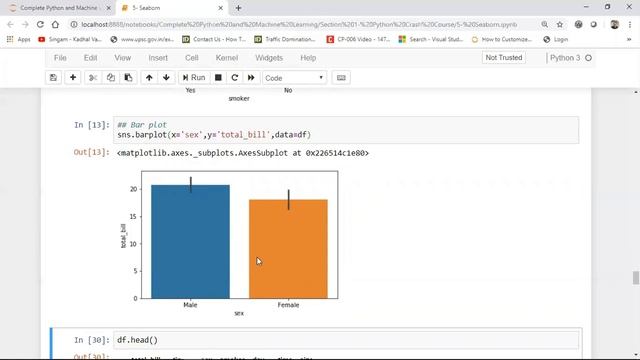This screenshot has height=360, width=640.
Task: Open the How to Customize bookmark
Action: 502,39
